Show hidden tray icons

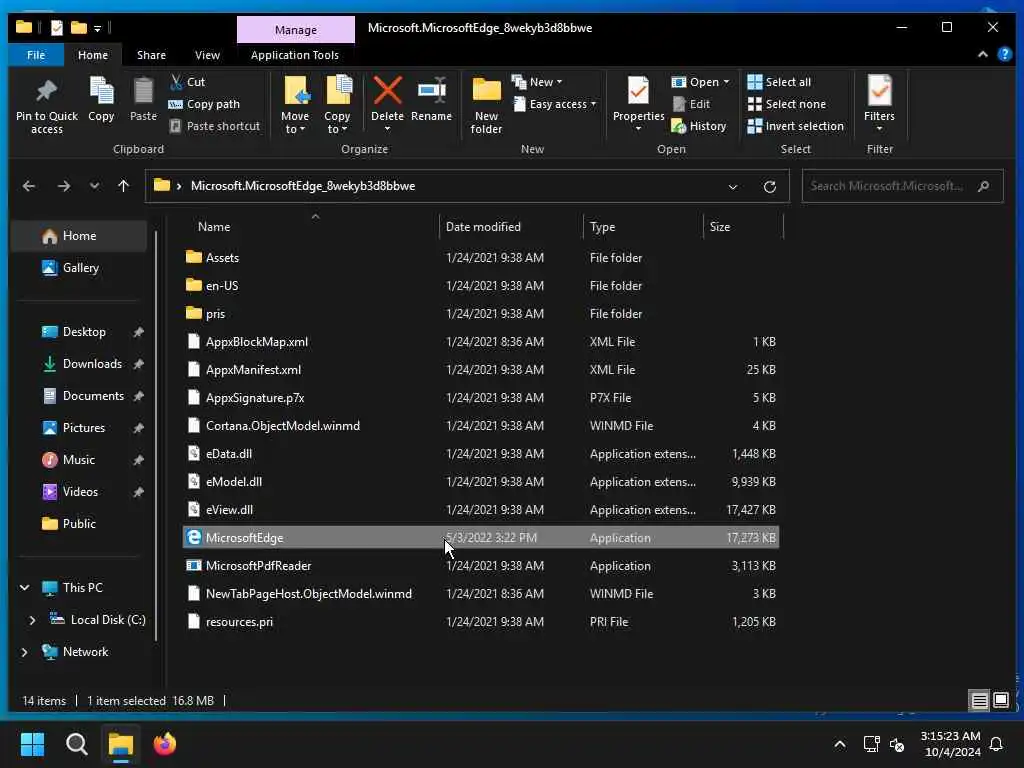[840, 744]
